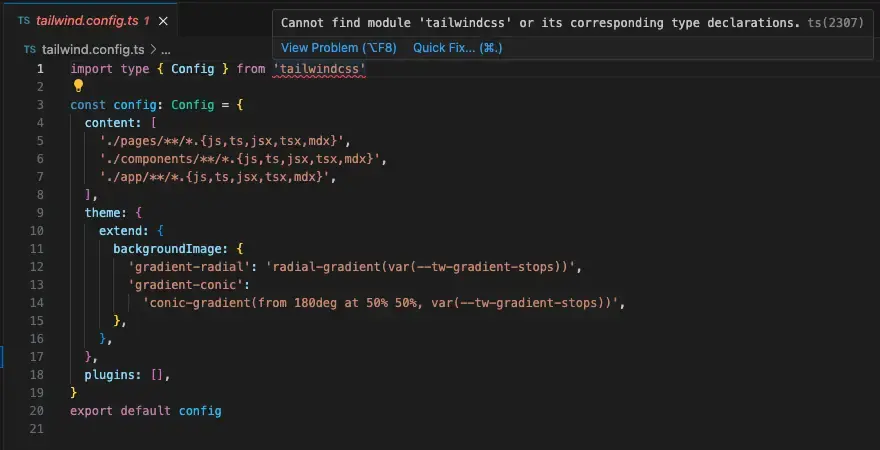Click the 'gradient-conic' key
This screenshot has width=880, height=450.
[x=185, y=284]
